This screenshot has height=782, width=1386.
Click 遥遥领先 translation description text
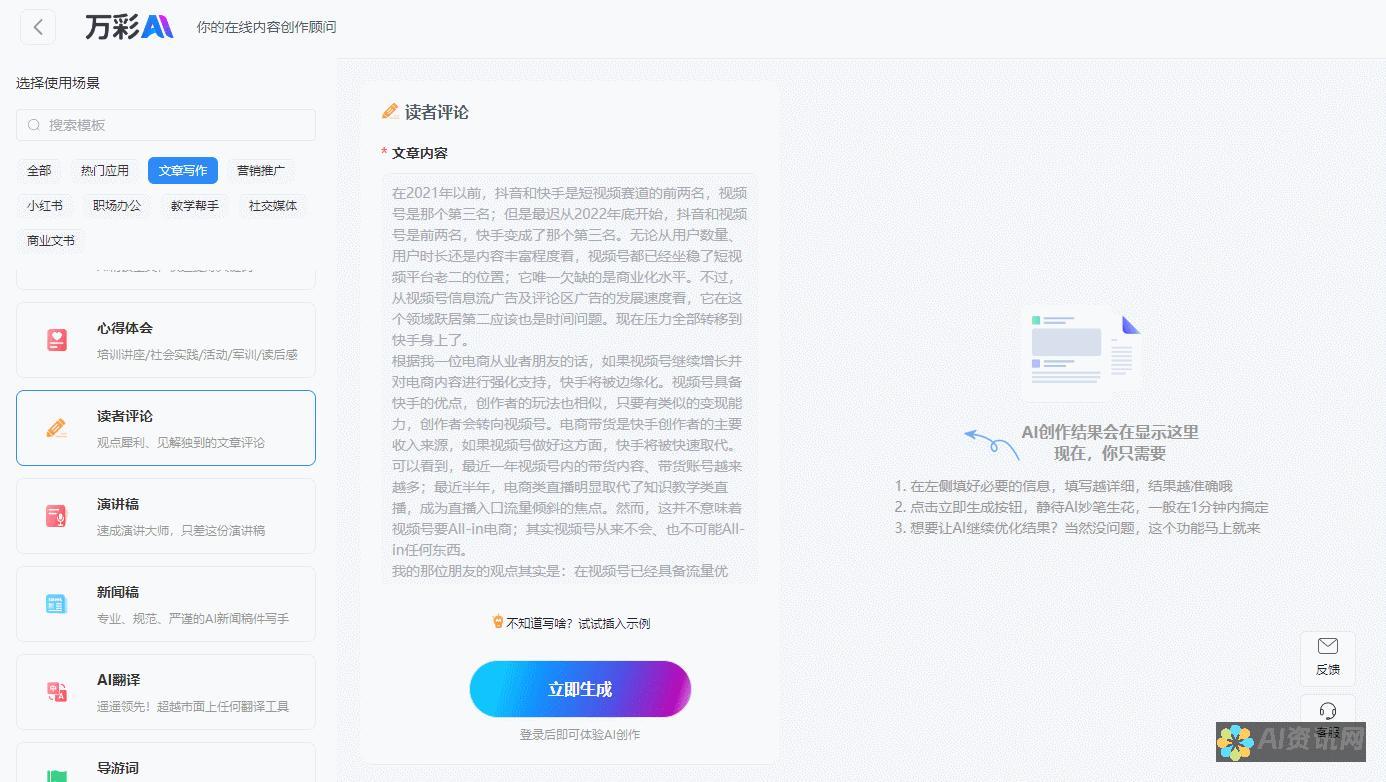(x=193, y=706)
